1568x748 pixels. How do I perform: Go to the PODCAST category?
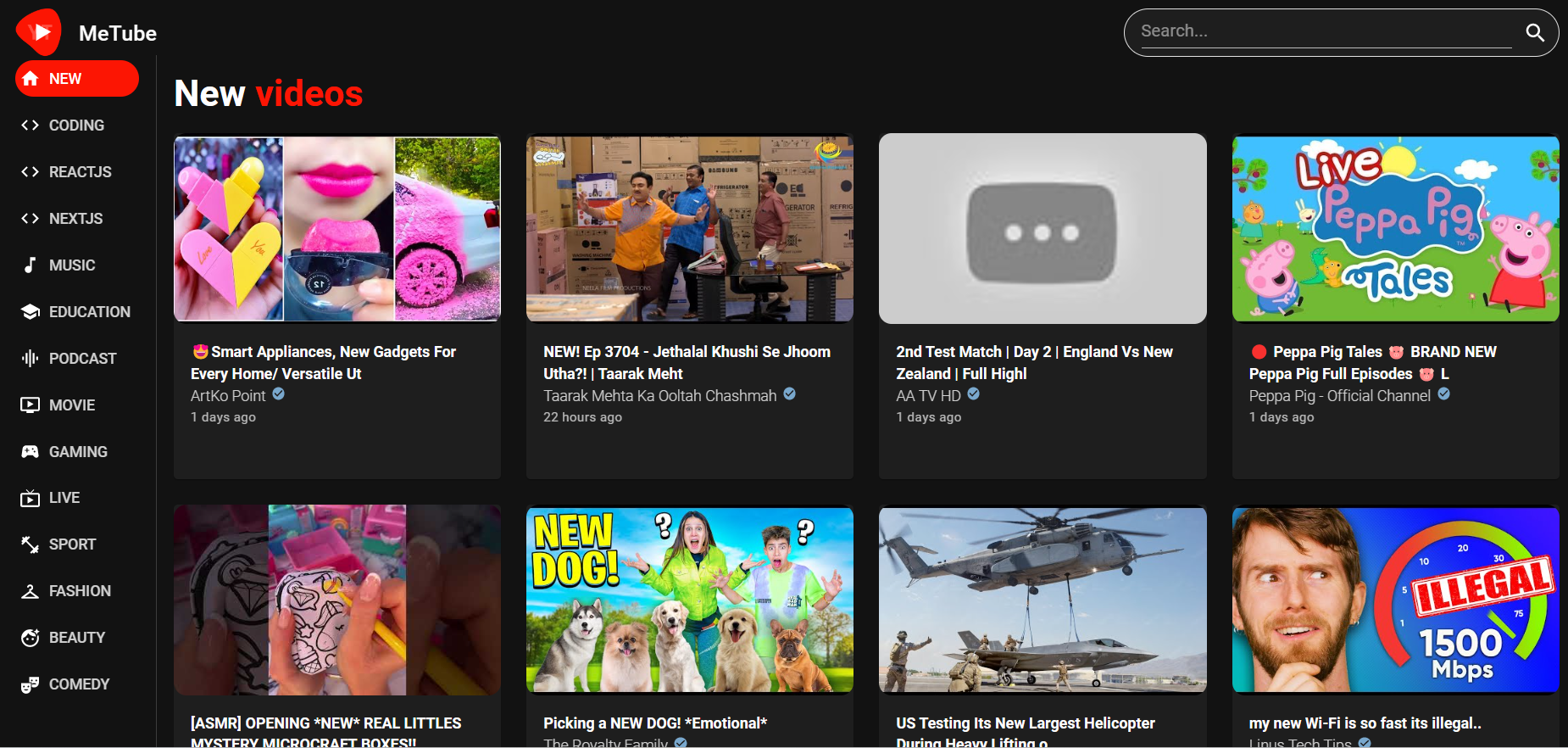coord(77,359)
